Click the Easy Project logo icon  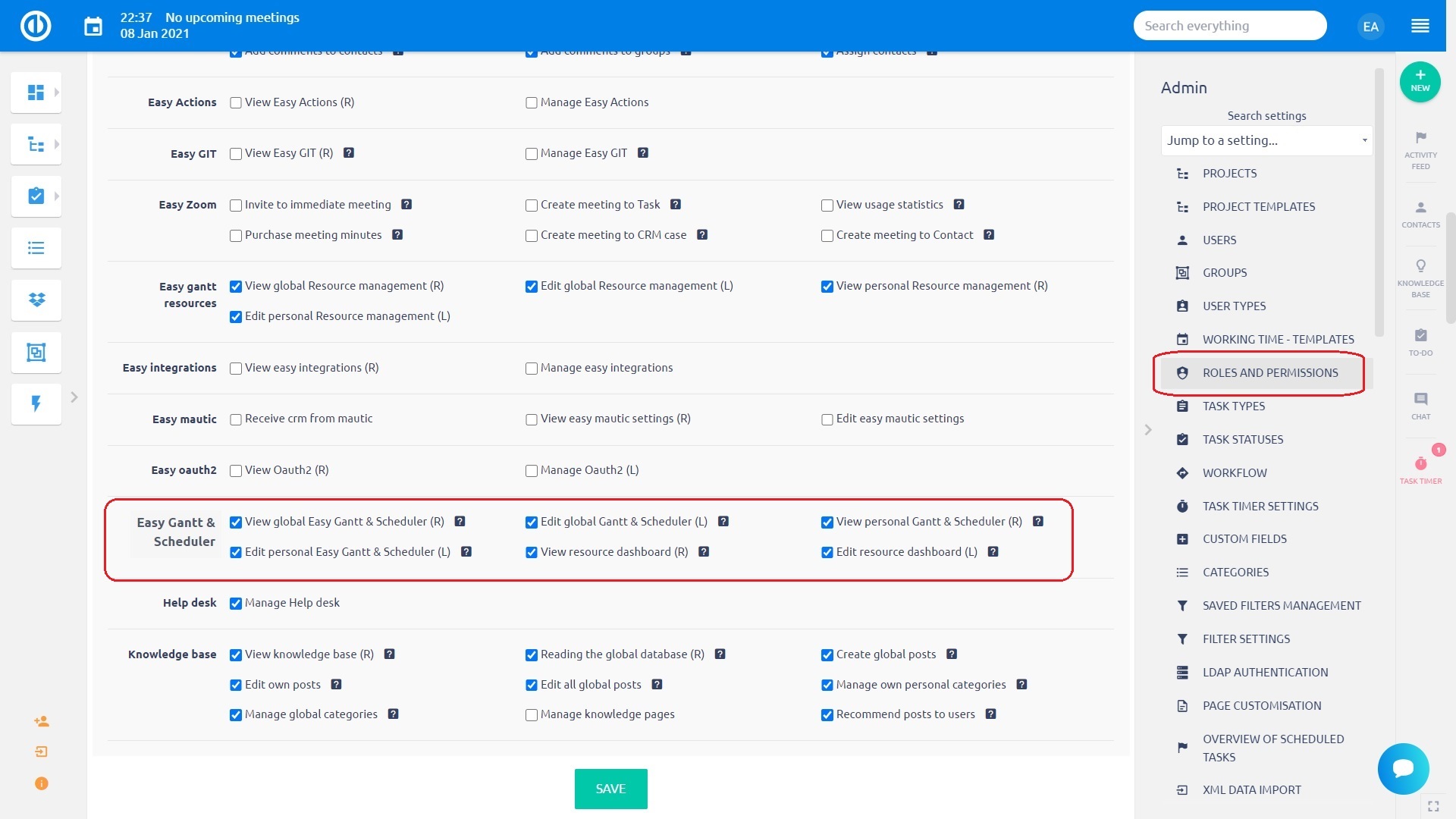(x=36, y=26)
